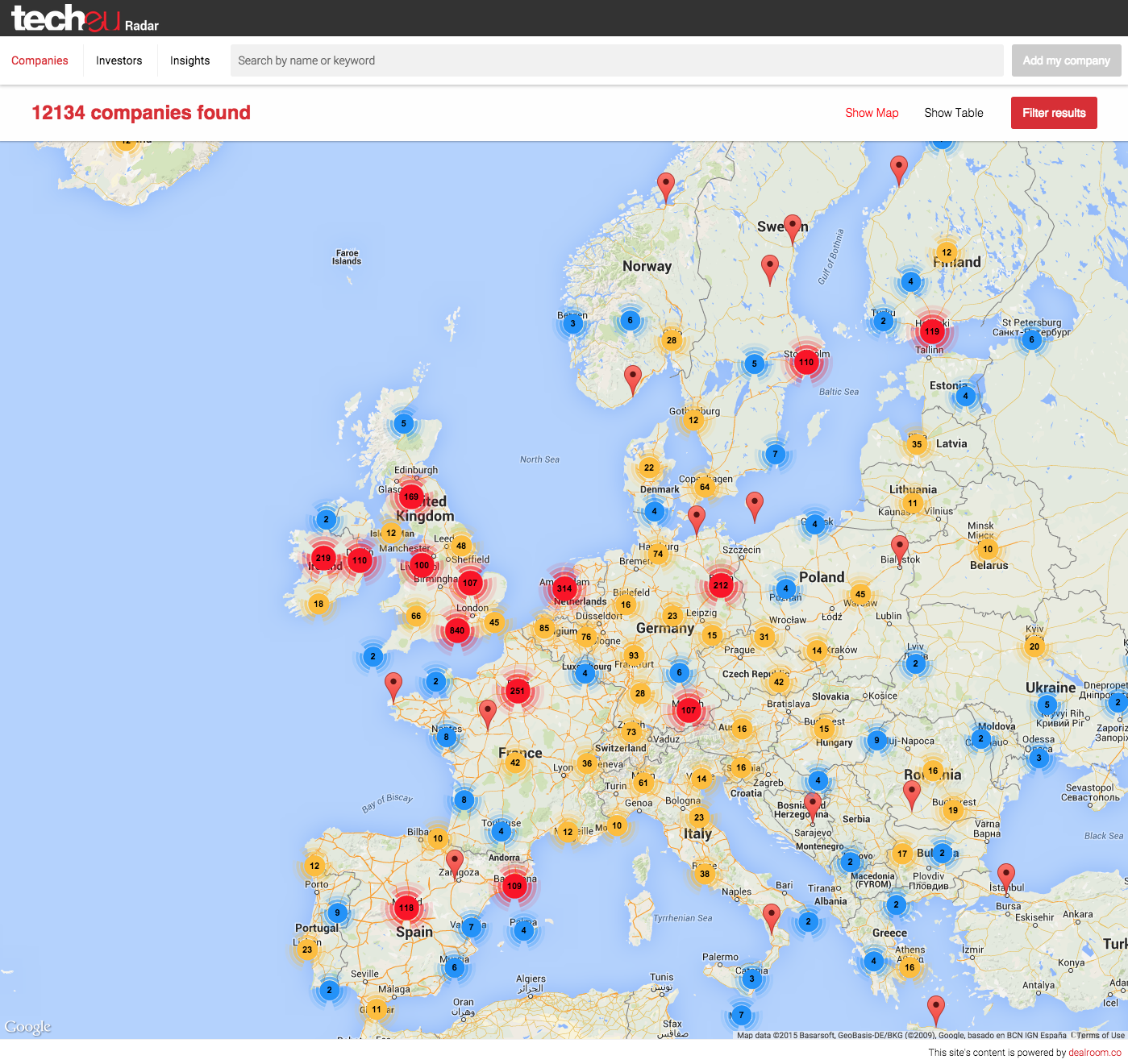This screenshot has height=1064, width=1128.
Task: Open the 118 cluster marker in central Spain
Action: point(406,908)
